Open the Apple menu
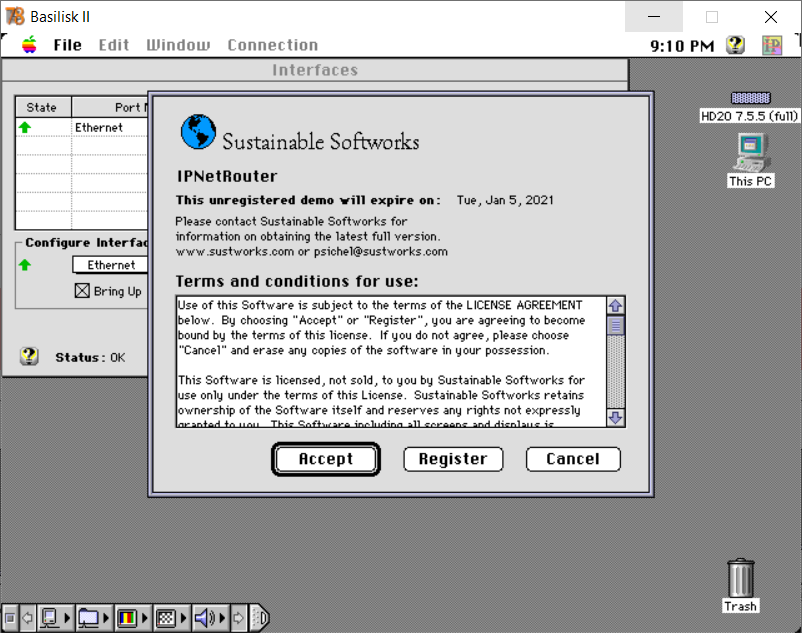The image size is (802, 633). click(29, 45)
